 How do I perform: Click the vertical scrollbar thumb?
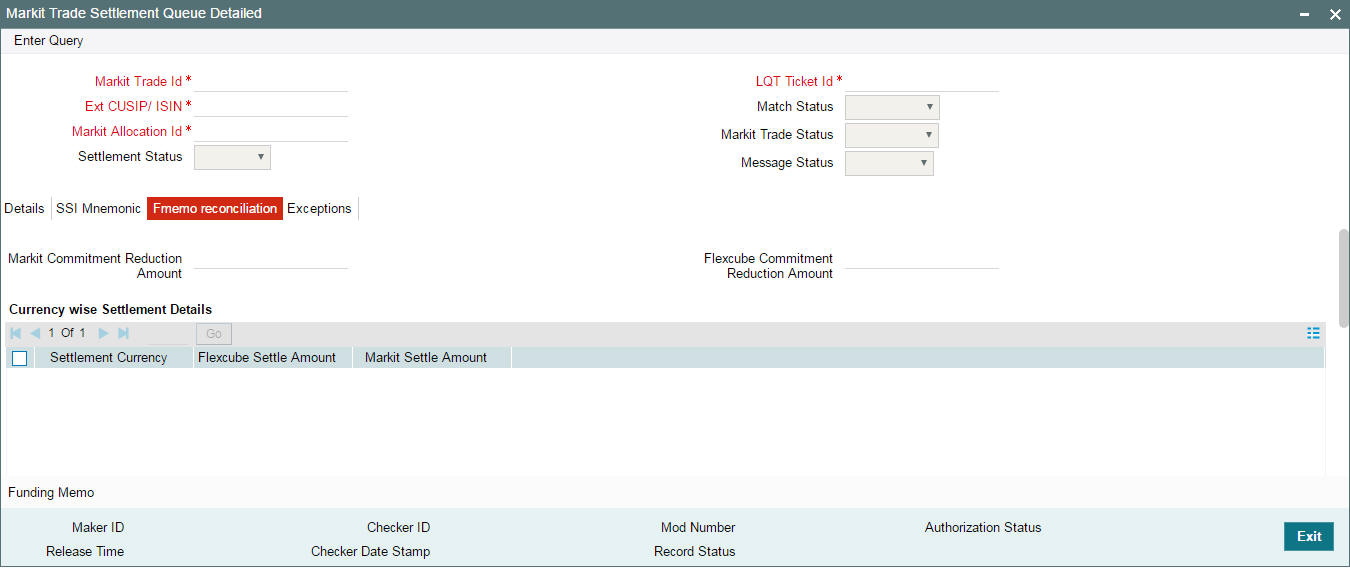tap(1344, 277)
